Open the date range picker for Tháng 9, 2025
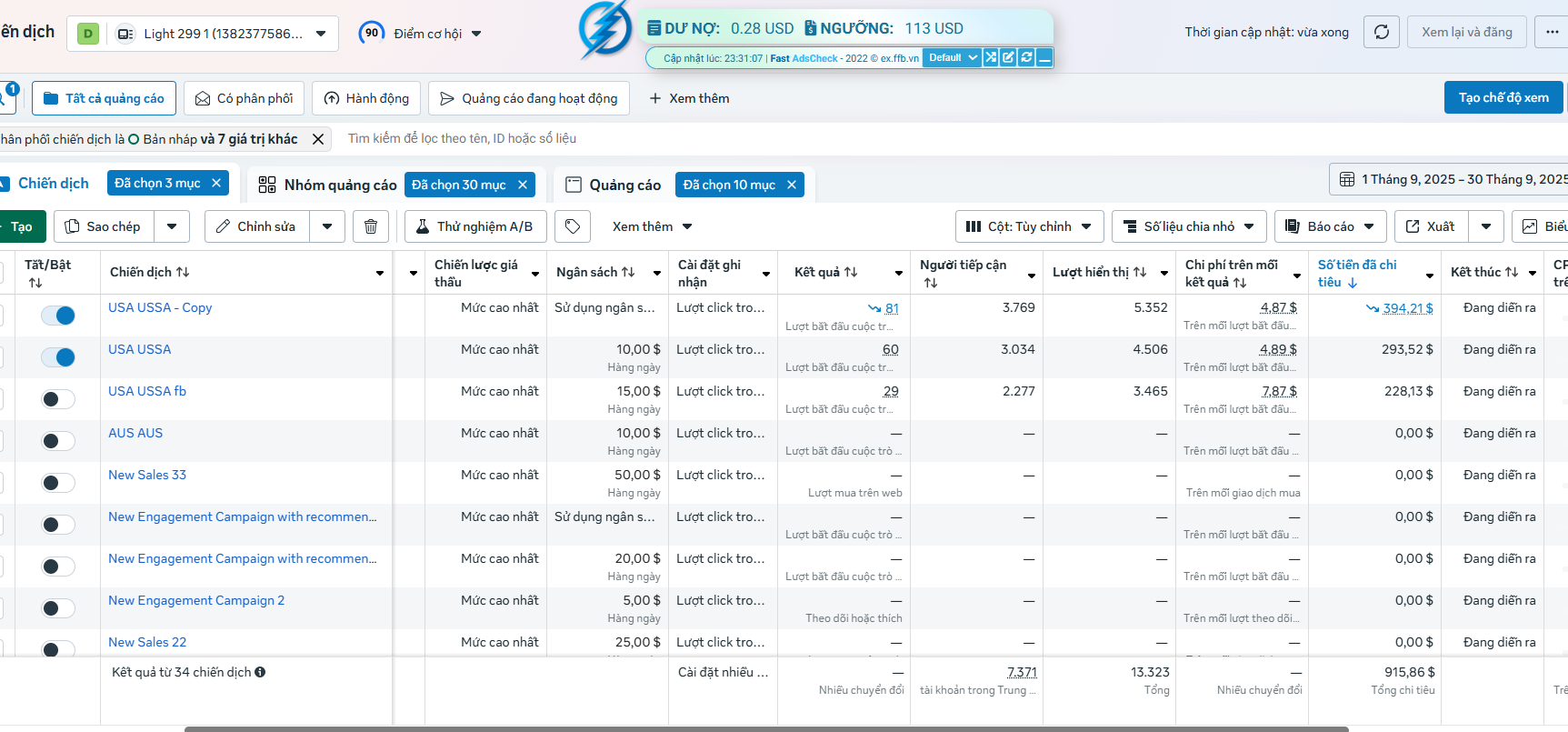The image size is (1568, 732). [1451, 179]
